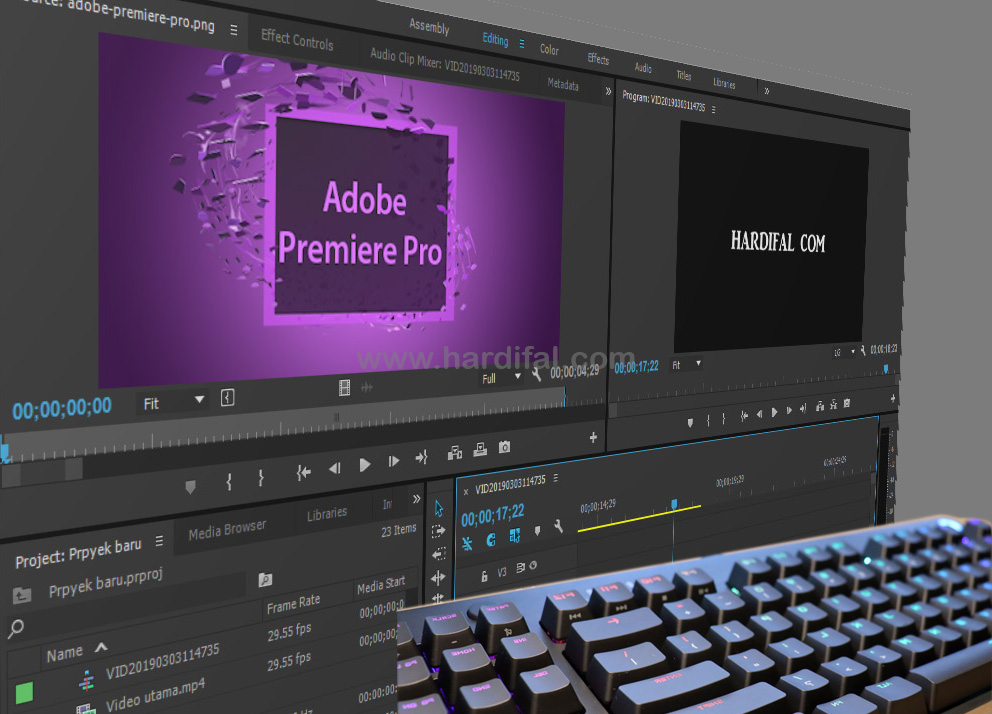Switch to the Color workspace
This screenshot has width=992, height=714.
[x=549, y=49]
